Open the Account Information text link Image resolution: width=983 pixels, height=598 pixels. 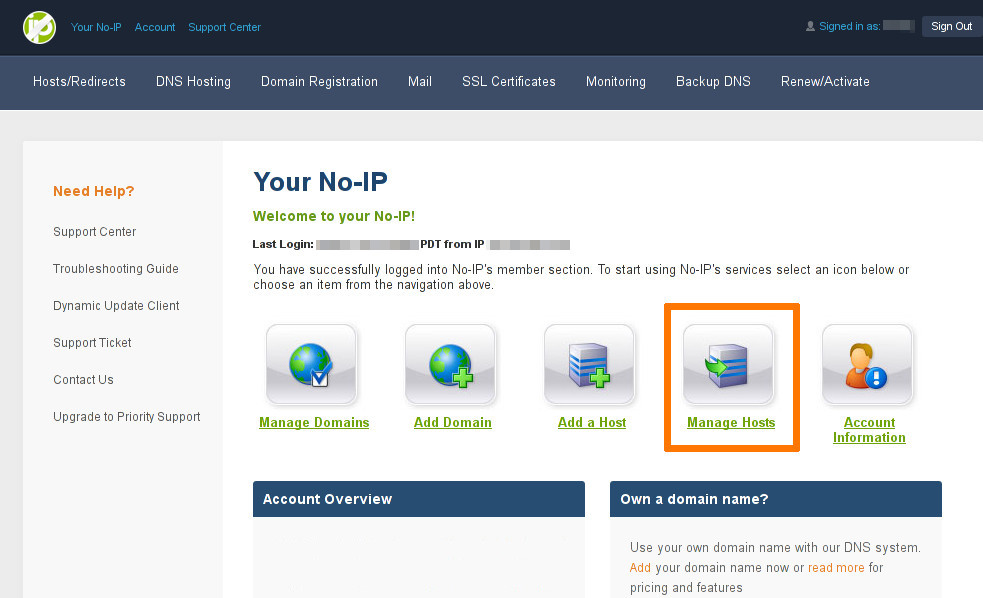point(869,430)
